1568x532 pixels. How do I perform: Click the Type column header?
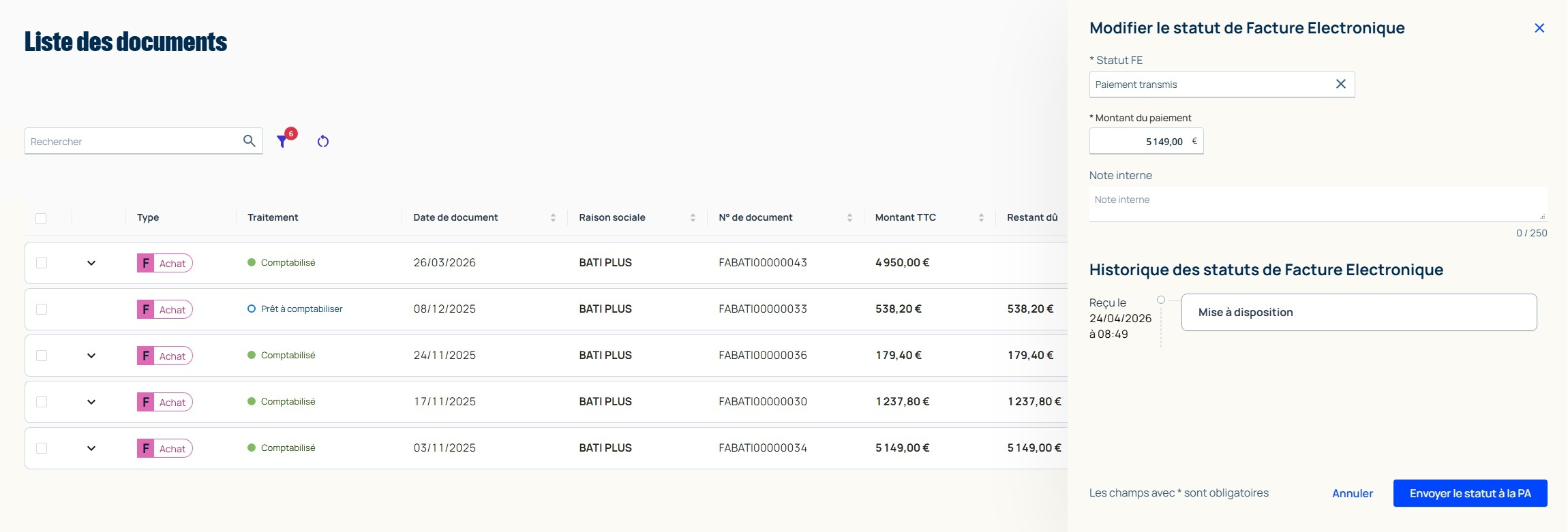148,217
